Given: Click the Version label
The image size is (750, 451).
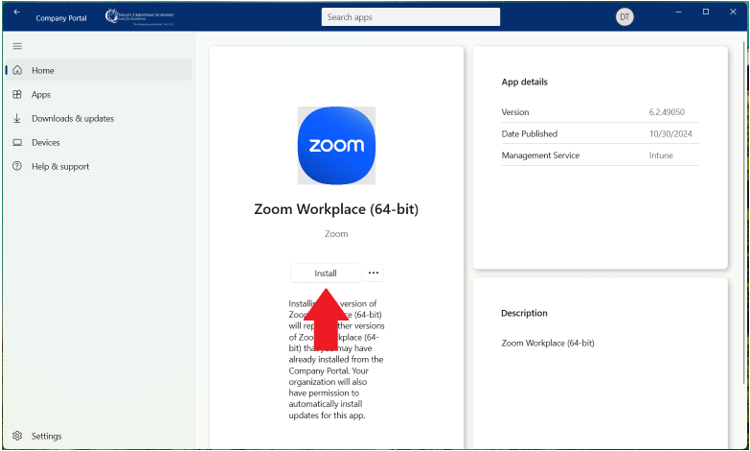Looking at the screenshot, I should tap(515, 112).
